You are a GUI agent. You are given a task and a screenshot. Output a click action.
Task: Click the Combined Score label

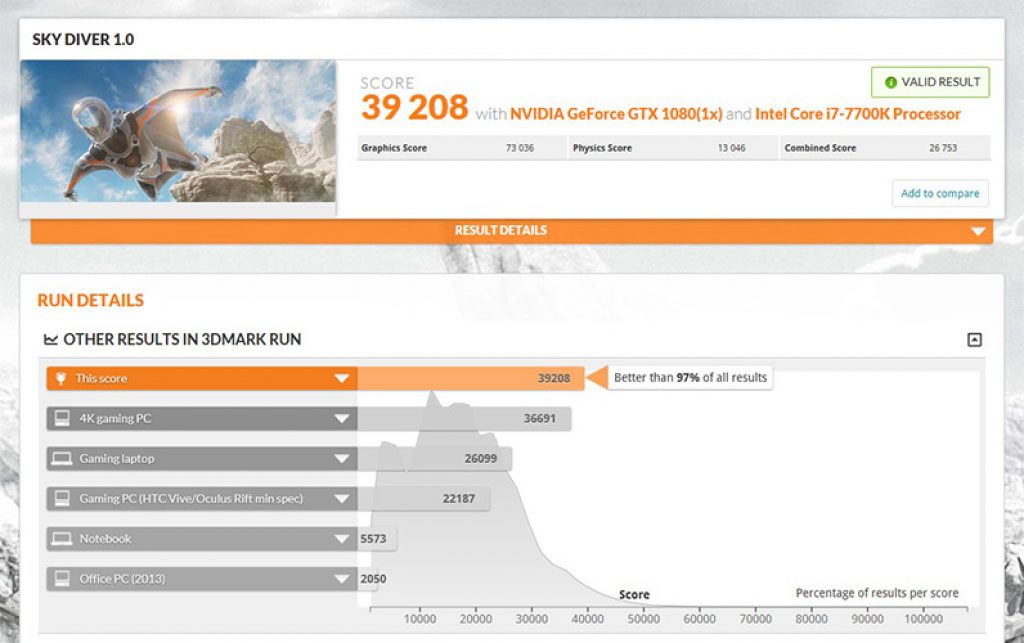(820, 148)
